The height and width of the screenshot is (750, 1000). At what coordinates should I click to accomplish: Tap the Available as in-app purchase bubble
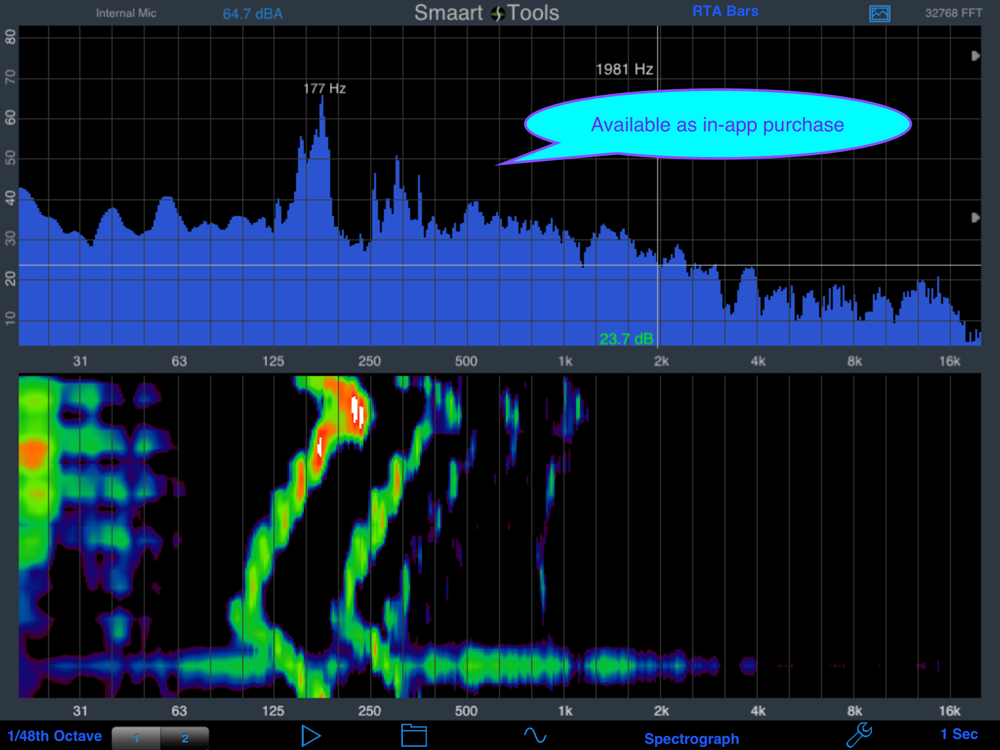click(717, 124)
